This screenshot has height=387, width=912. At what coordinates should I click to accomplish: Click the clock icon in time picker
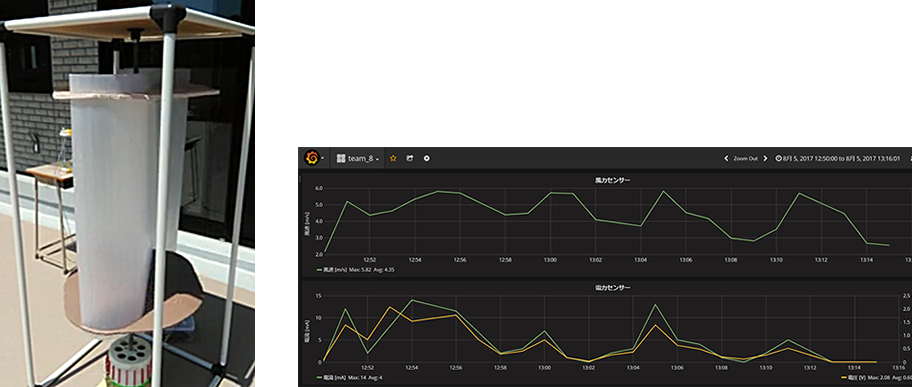(x=778, y=158)
